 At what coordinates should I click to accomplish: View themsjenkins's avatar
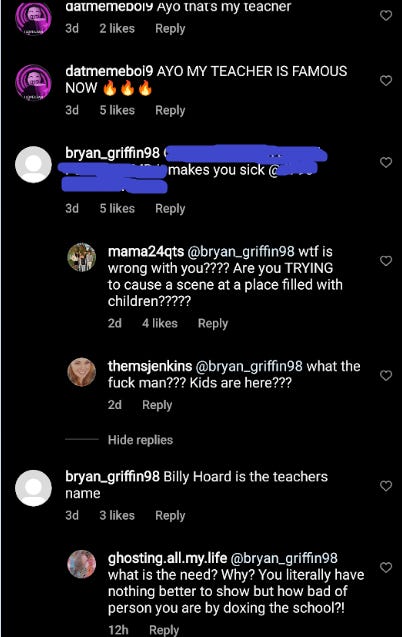pyautogui.click(x=82, y=372)
